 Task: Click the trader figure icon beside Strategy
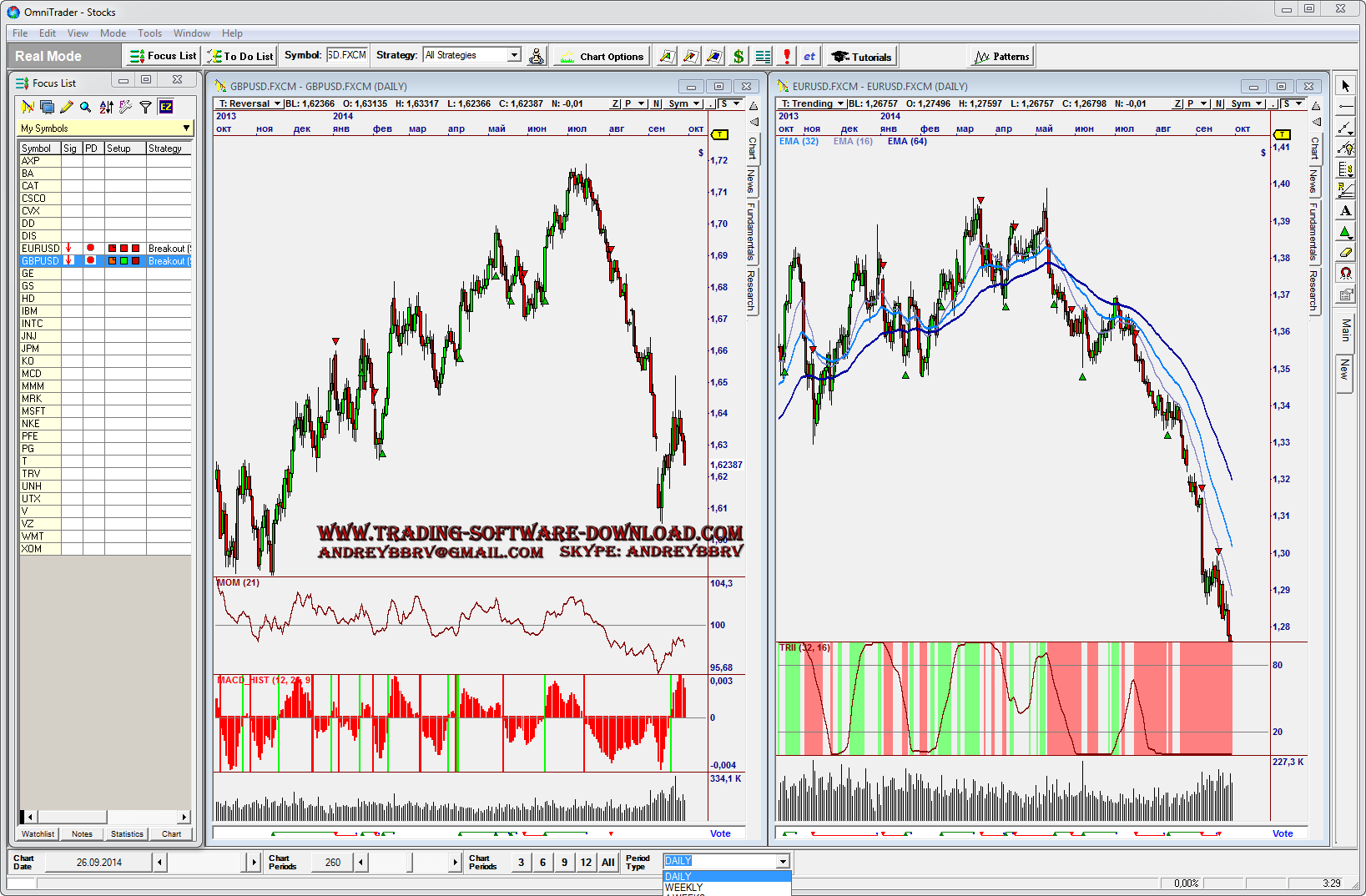537,57
